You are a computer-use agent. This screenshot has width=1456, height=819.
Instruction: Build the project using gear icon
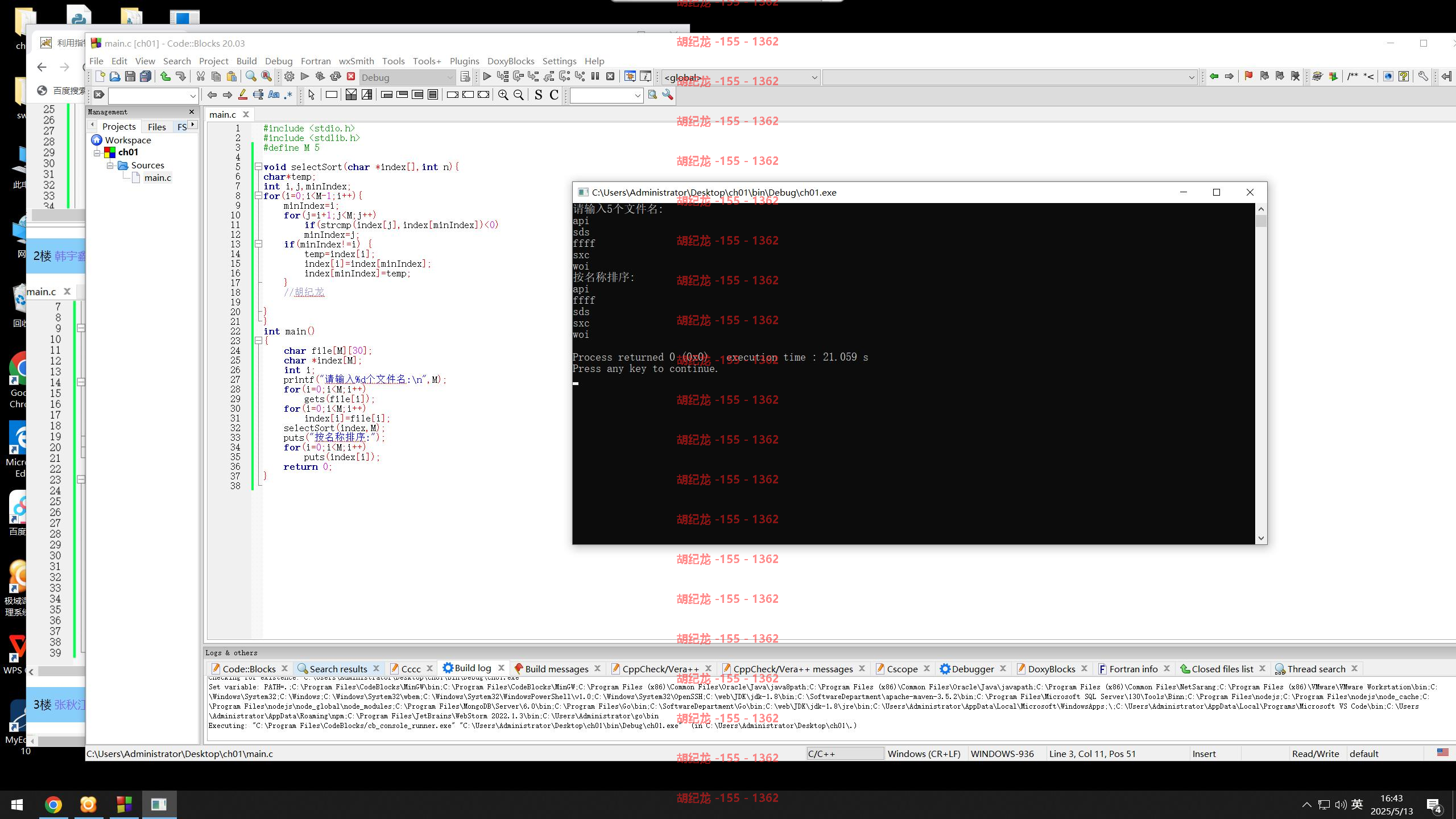[x=289, y=77]
